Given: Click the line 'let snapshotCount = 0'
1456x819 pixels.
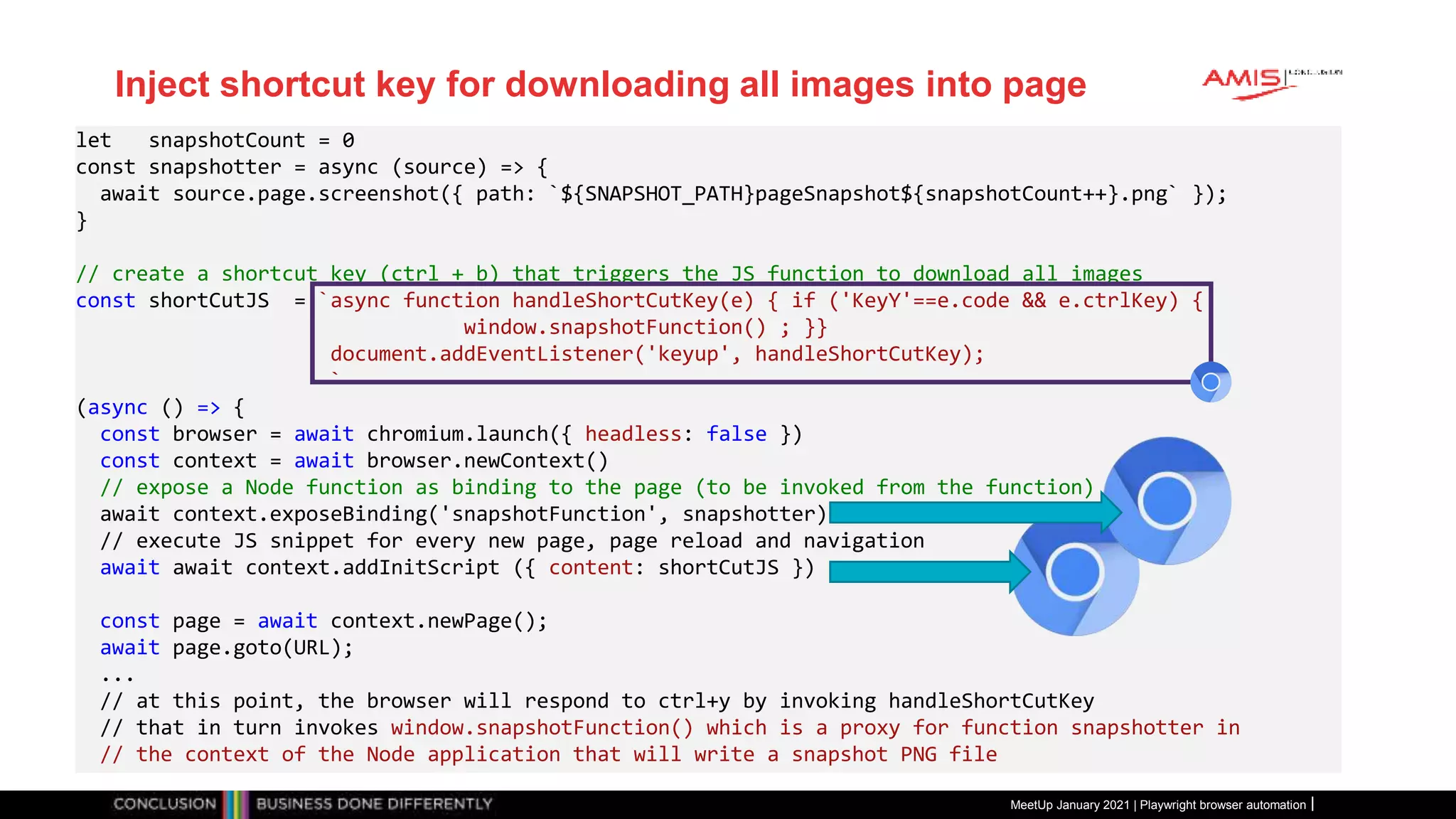Looking at the screenshot, I should click(x=215, y=140).
